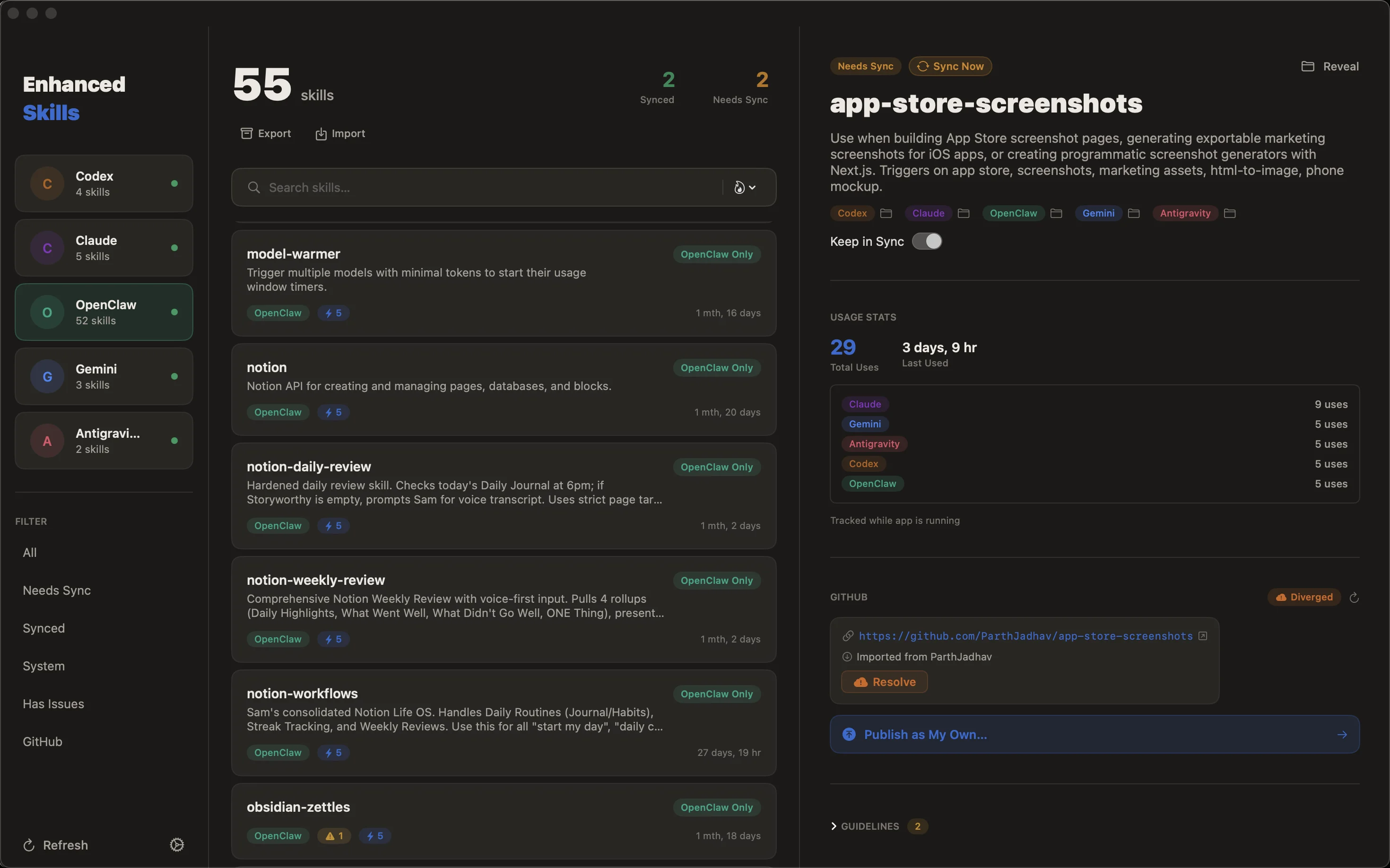Open the settings gear at the sidebar bottom
Screen dimensions: 1390x868
177,844
